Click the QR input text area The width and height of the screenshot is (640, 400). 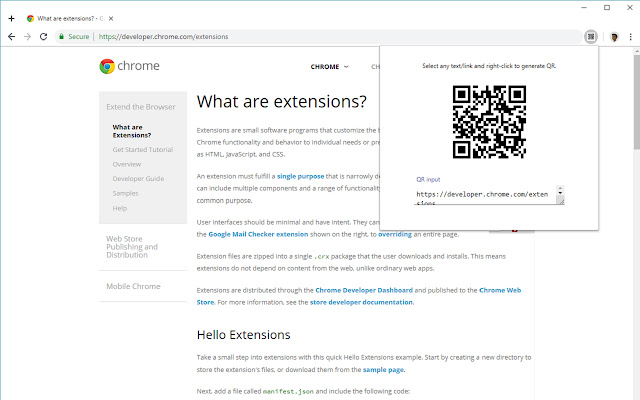pos(486,196)
